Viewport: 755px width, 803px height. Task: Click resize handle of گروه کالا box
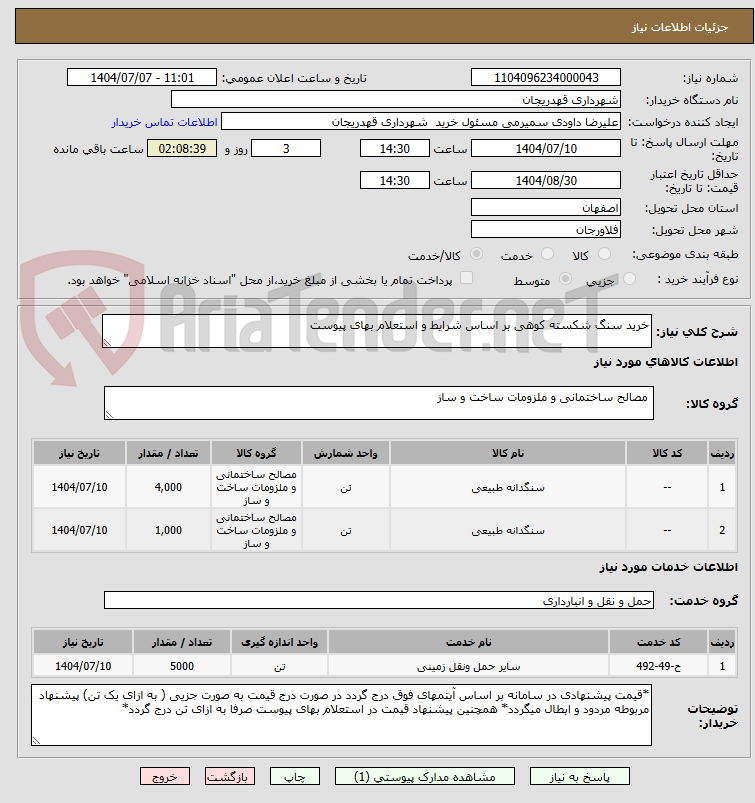coord(109,415)
